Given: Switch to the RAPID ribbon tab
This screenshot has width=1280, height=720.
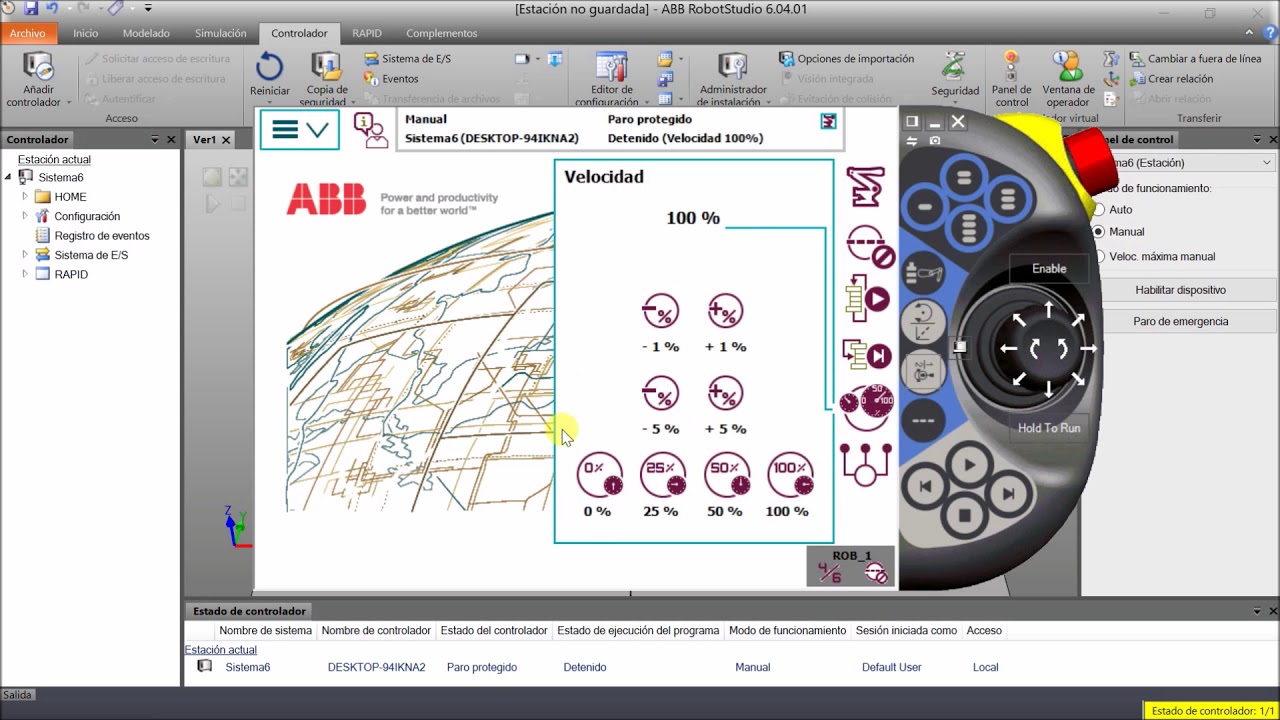Looking at the screenshot, I should 367,33.
